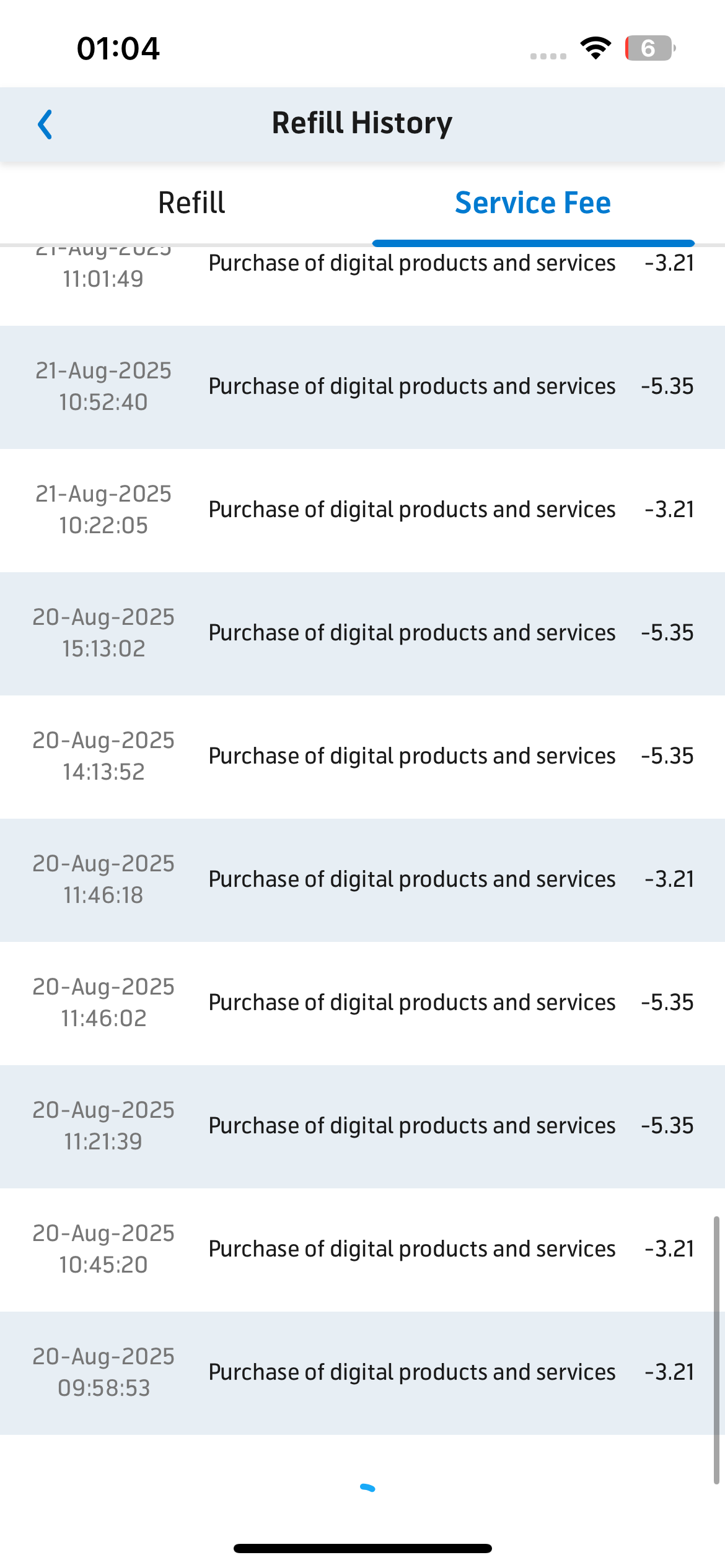The height and width of the screenshot is (1568, 725).
Task: Tap the home indicator bar
Action: (362, 1548)
